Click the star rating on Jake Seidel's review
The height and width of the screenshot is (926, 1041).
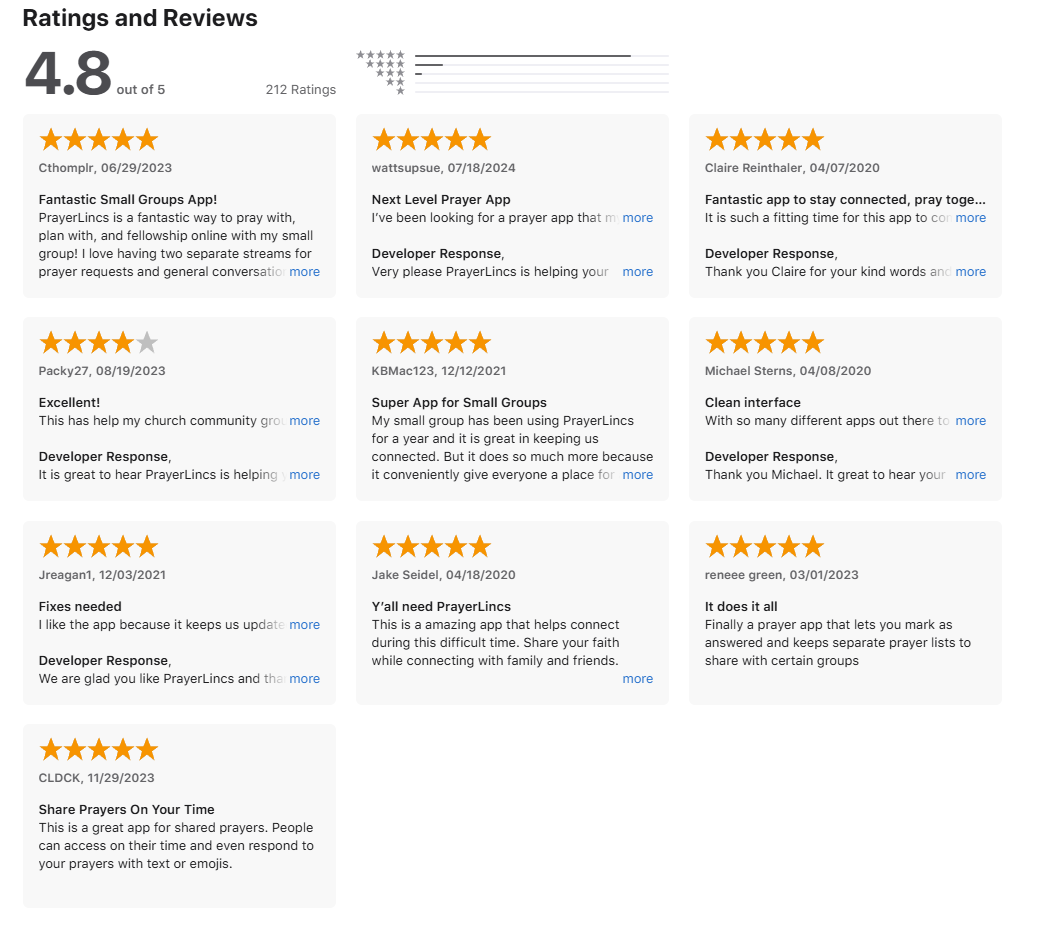(431, 547)
